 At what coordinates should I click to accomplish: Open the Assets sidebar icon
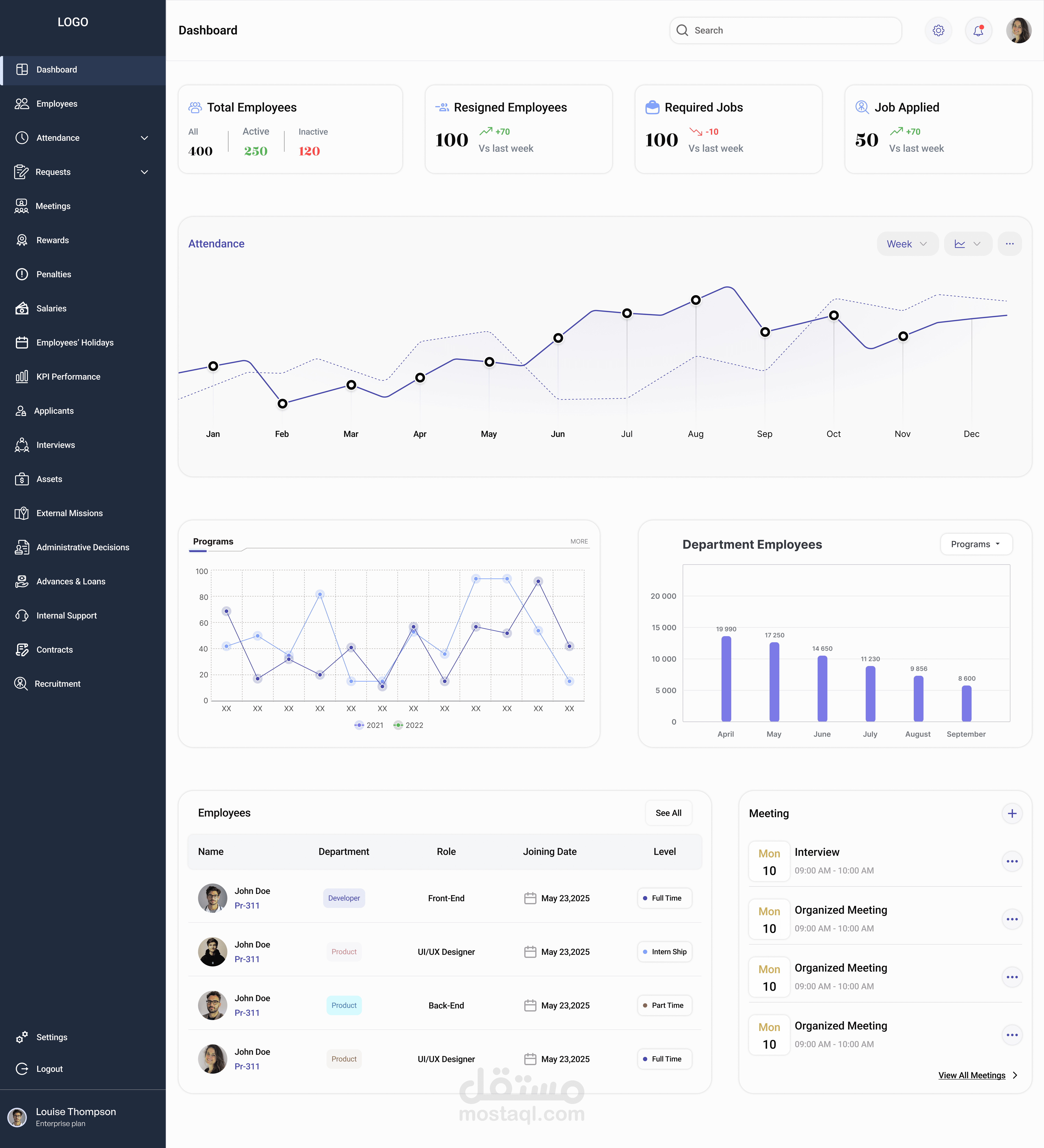pos(22,479)
